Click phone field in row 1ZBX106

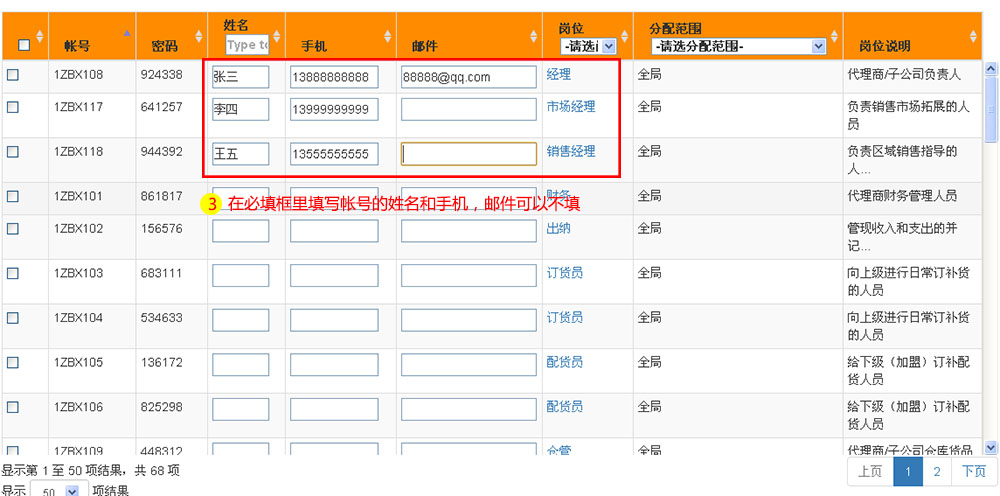pos(334,409)
